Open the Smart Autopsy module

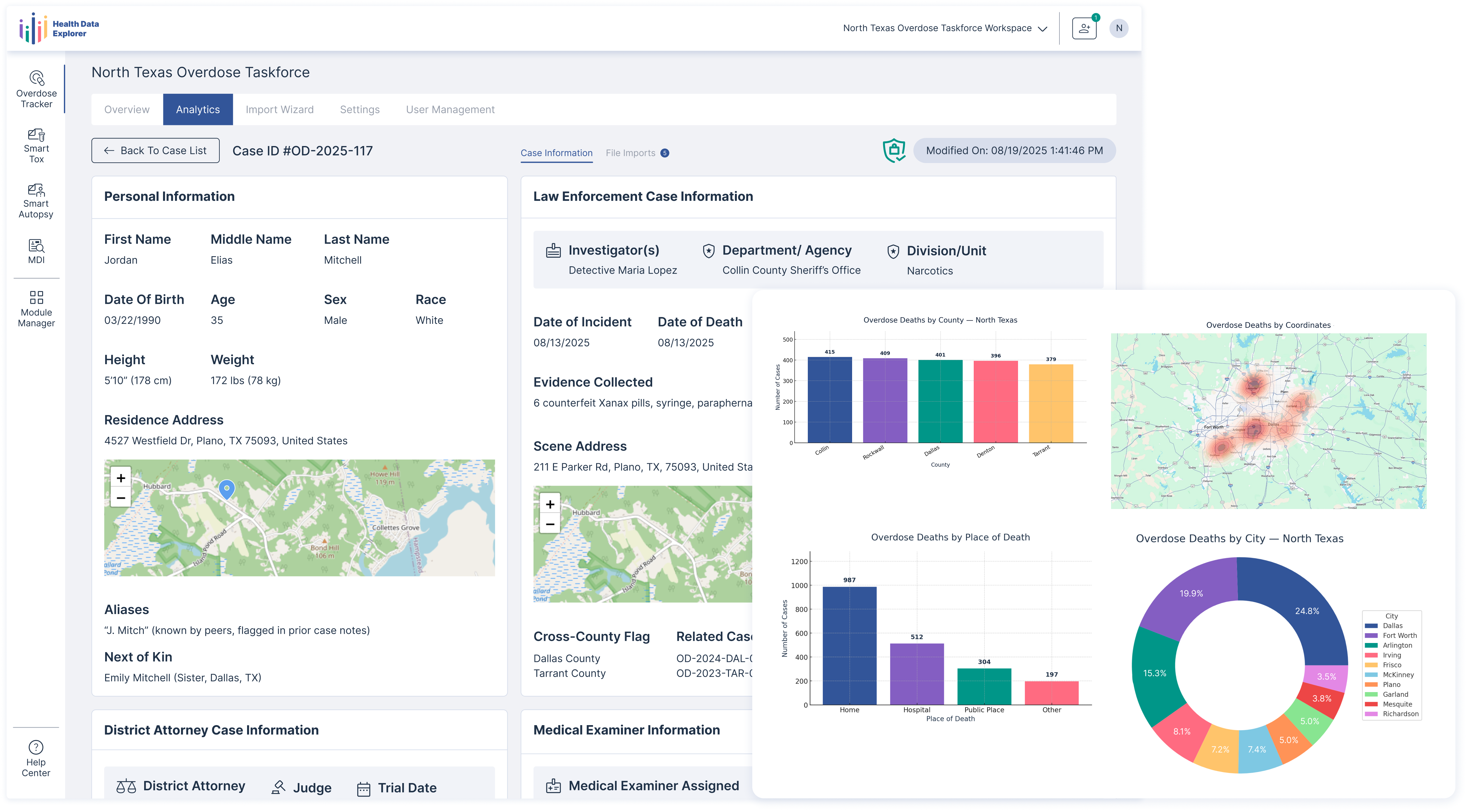click(x=37, y=200)
